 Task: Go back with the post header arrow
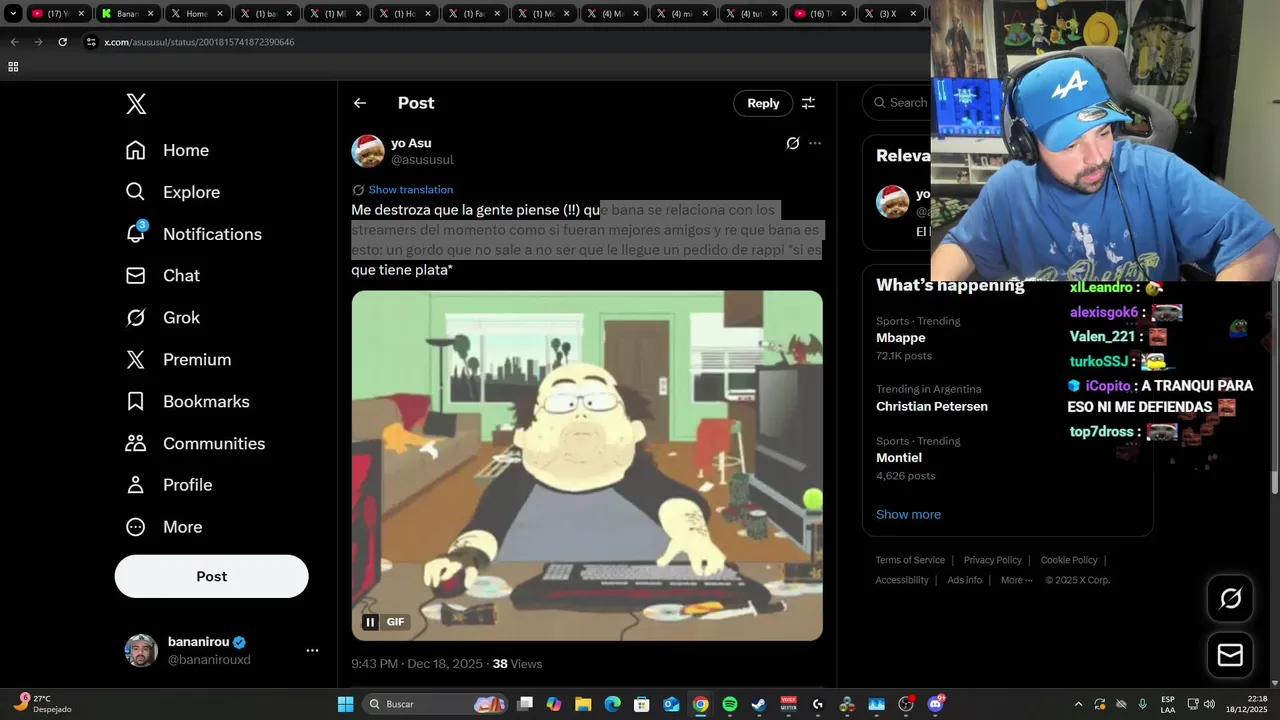click(360, 103)
